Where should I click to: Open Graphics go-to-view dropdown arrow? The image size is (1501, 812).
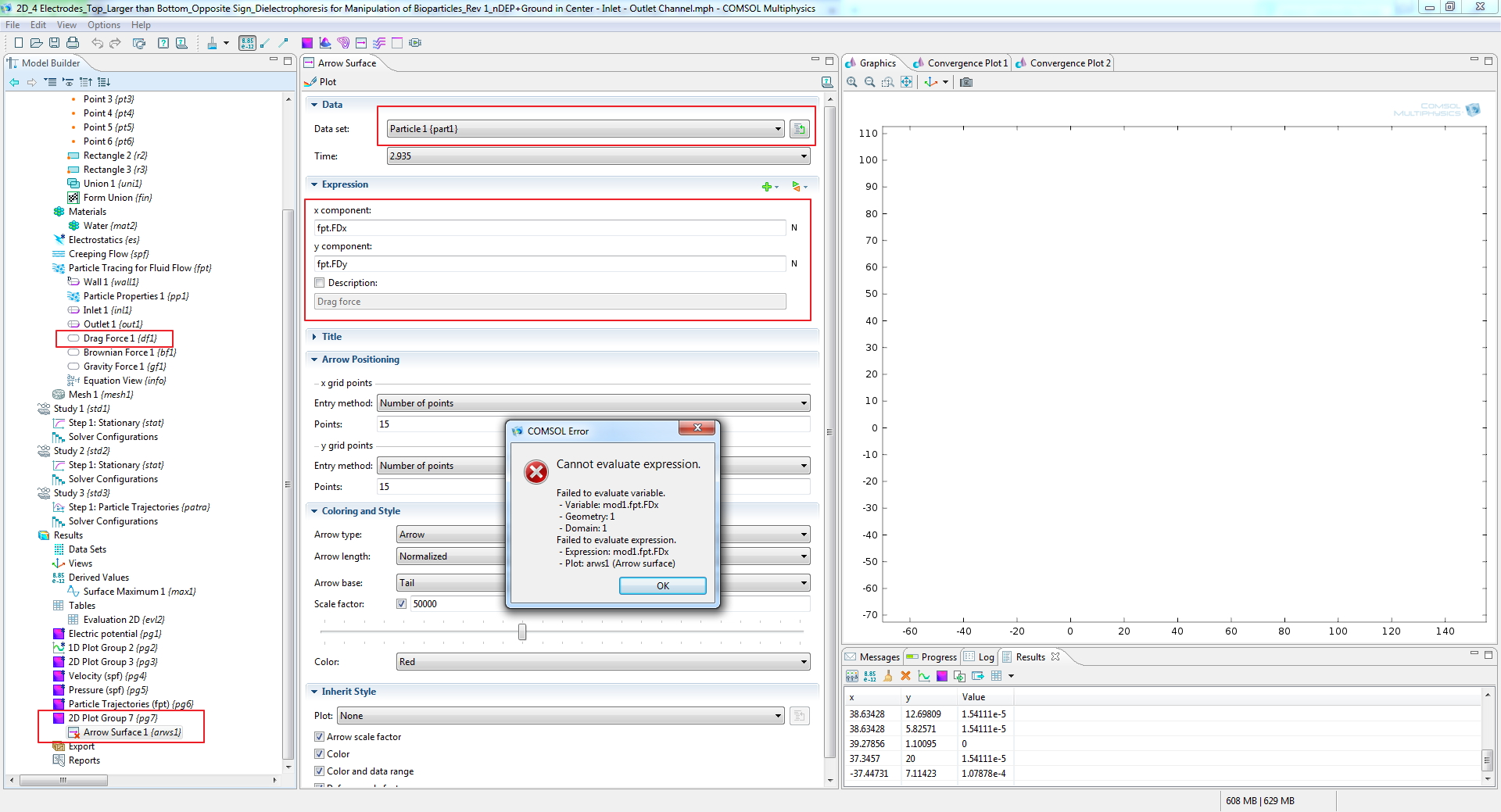tap(945, 82)
